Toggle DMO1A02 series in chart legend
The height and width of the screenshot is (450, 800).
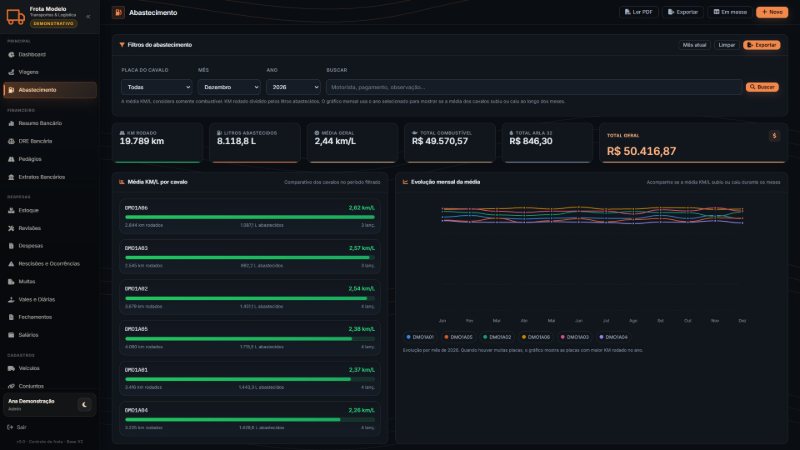[x=497, y=337]
